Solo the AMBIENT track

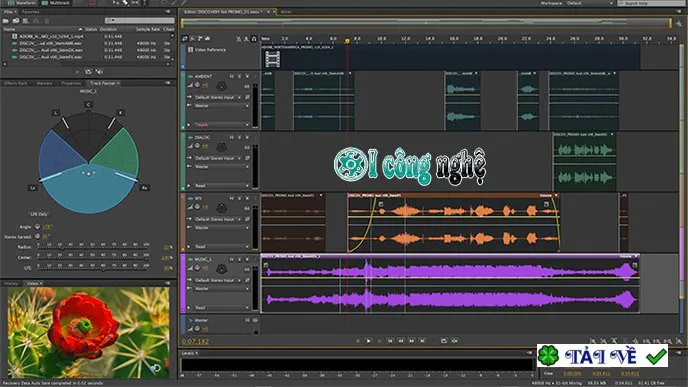point(240,76)
